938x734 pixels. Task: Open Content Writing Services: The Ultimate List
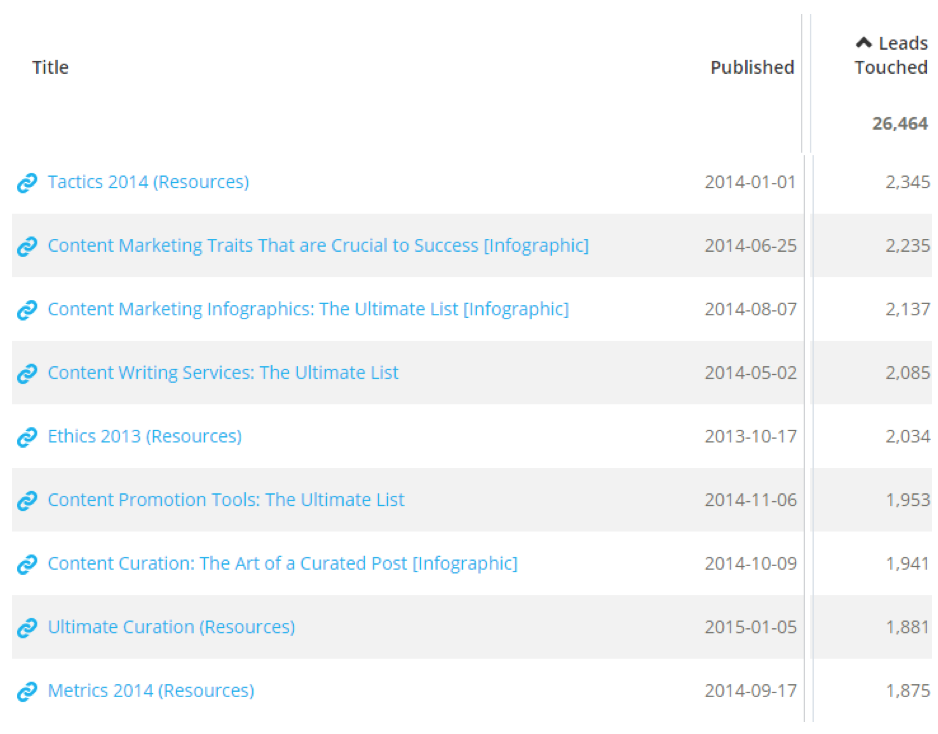point(223,373)
